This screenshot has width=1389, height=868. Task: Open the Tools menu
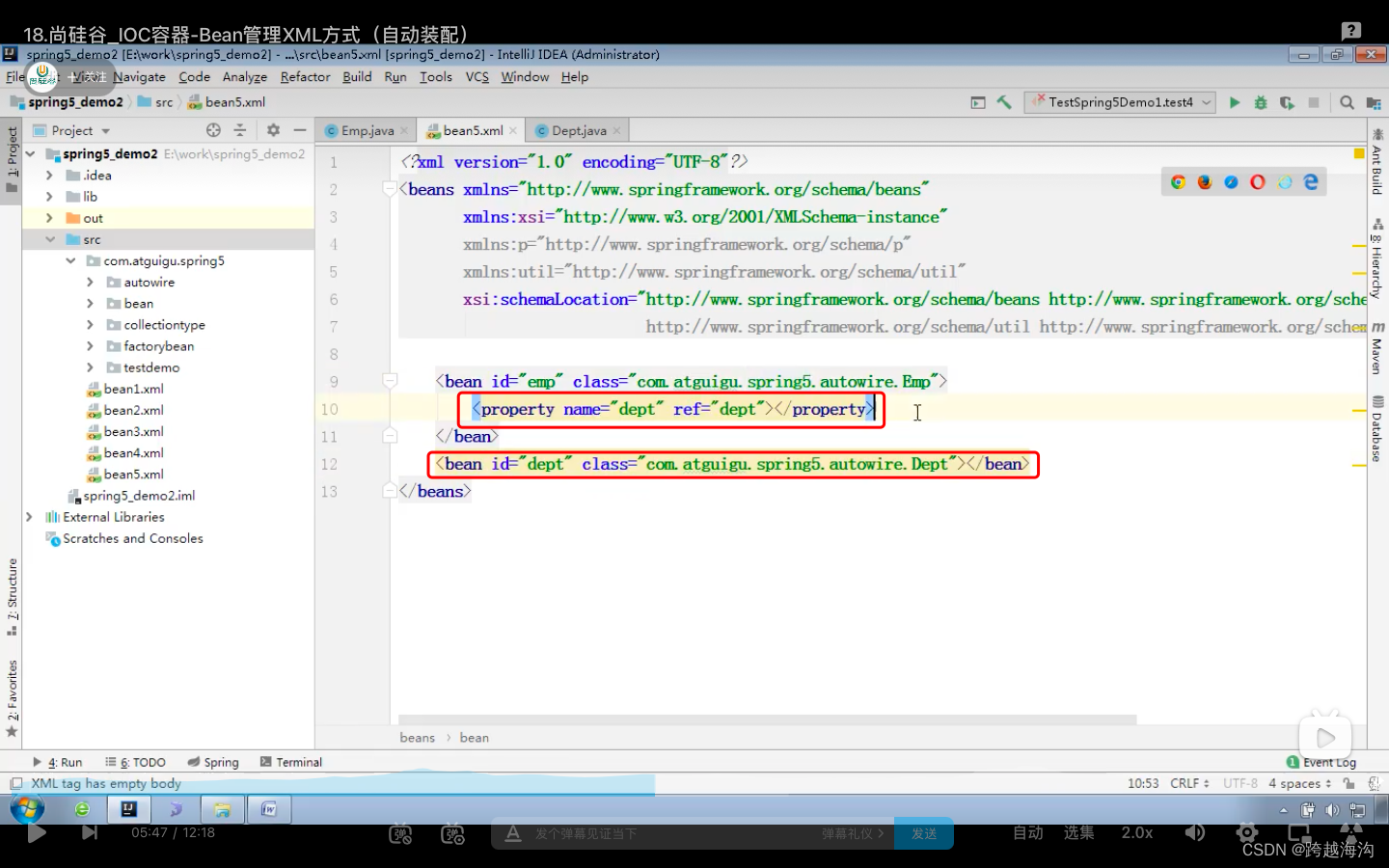[435, 77]
